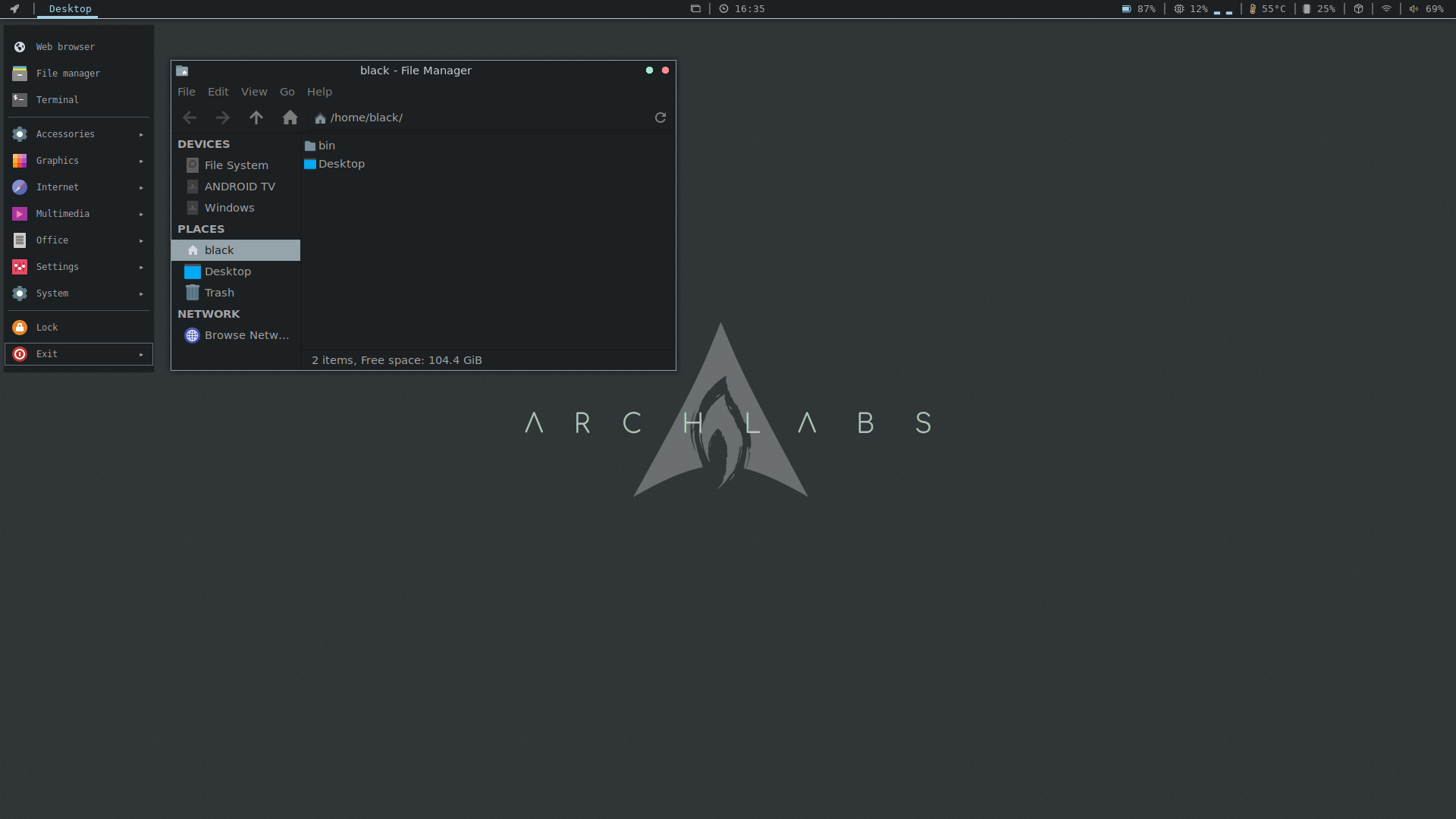Viewport: 1456px width, 819px height.
Task: Click the ANDROID TV device icon
Action: [193, 187]
